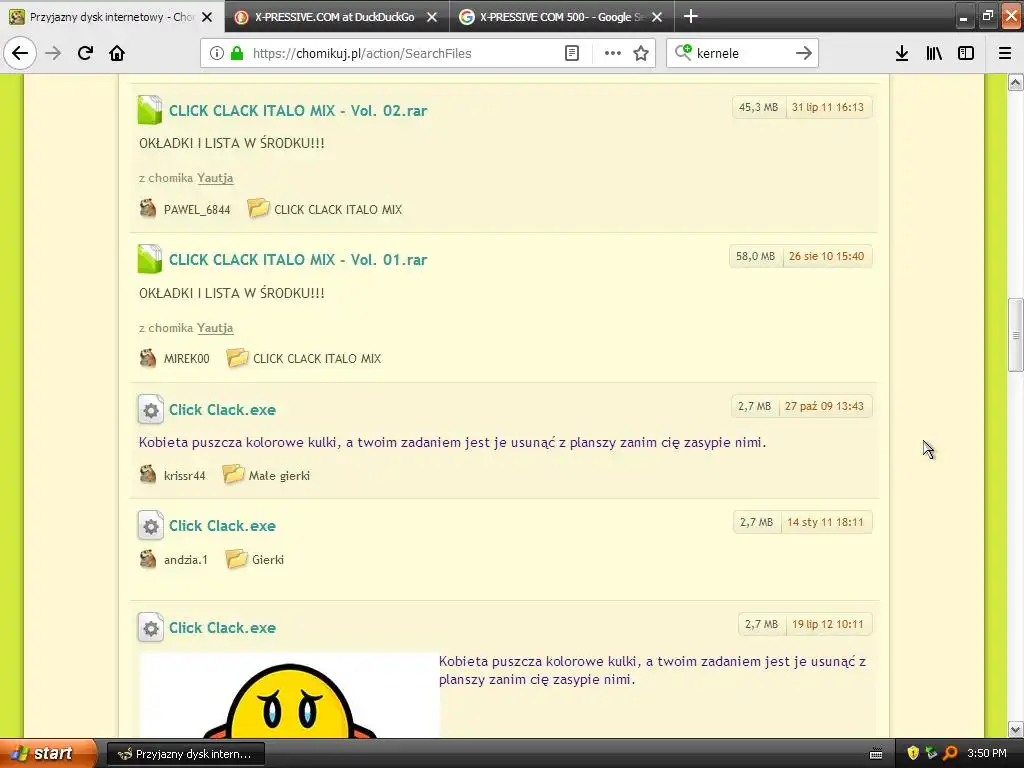Screen dimensions: 1024x768
Task: Open Click Clack.exe dated 19 lip 12
Action: pos(222,628)
